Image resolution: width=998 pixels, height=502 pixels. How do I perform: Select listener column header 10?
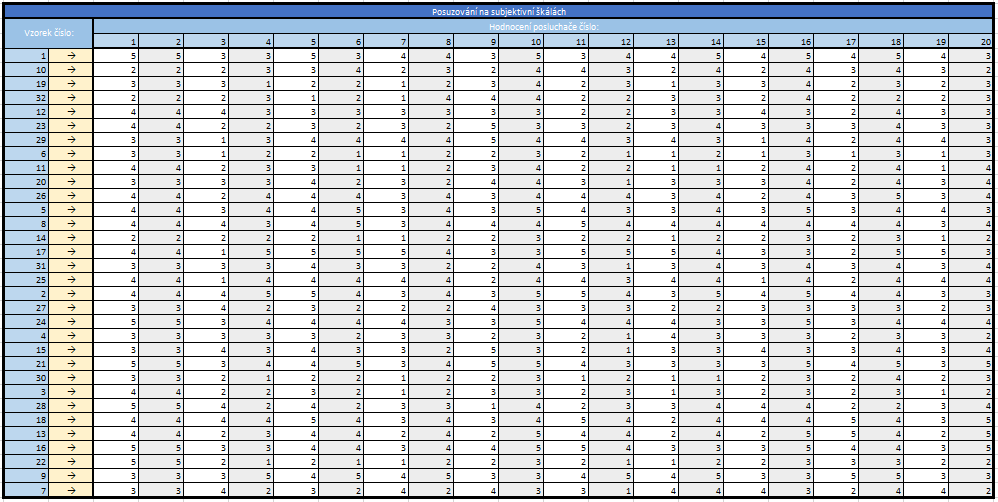[x=521, y=42]
